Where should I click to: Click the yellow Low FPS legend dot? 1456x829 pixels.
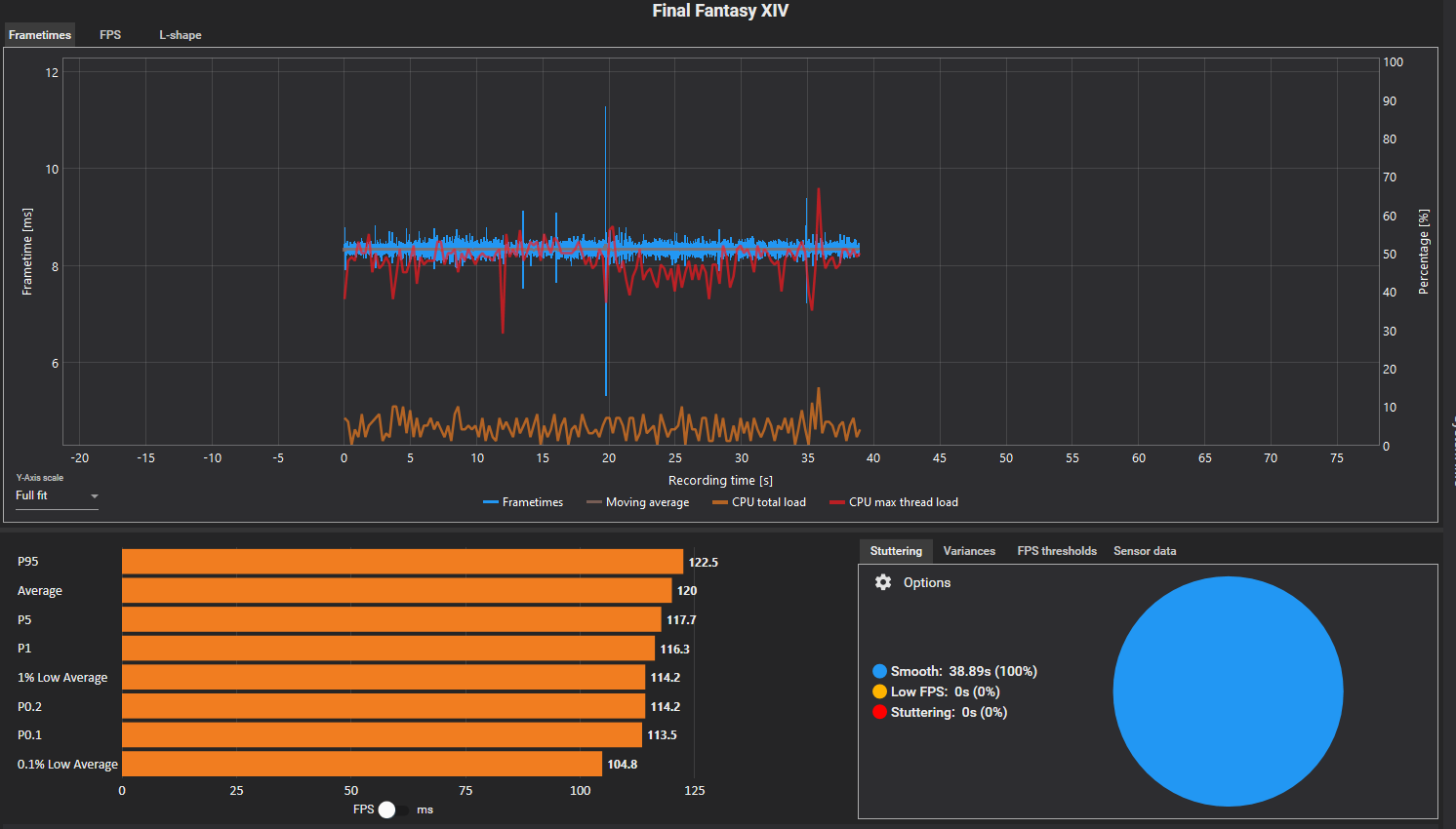click(879, 691)
